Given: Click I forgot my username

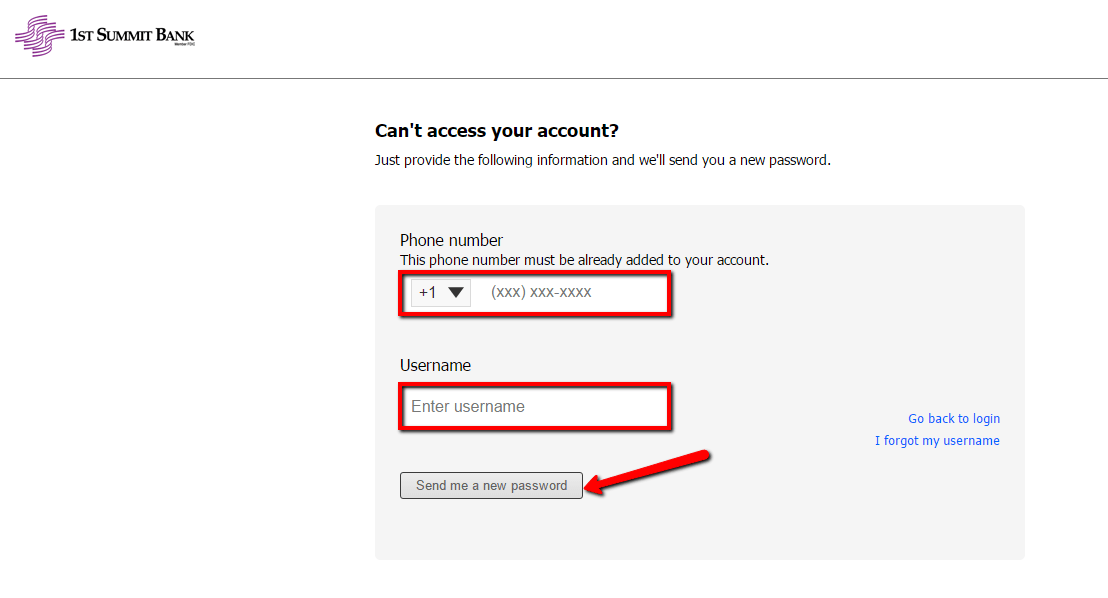Looking at the screenshot, I should coord(937,440).
